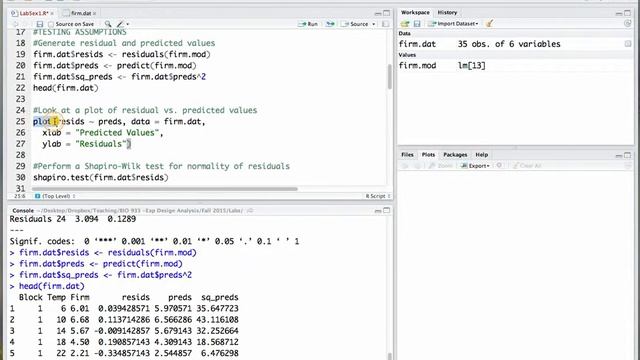Click the compile notebook icon in editor toolbar

point(385,24)
